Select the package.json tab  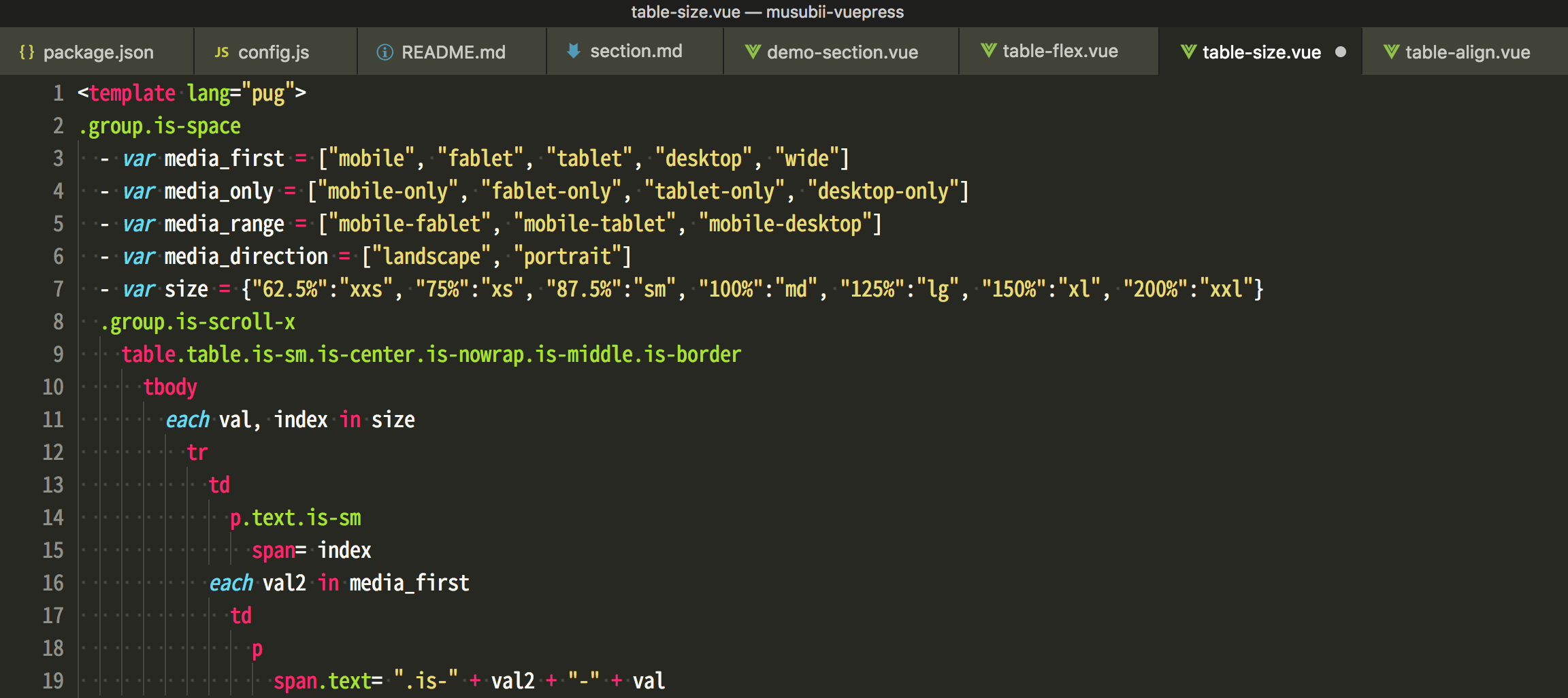click(x=99, y=51)
